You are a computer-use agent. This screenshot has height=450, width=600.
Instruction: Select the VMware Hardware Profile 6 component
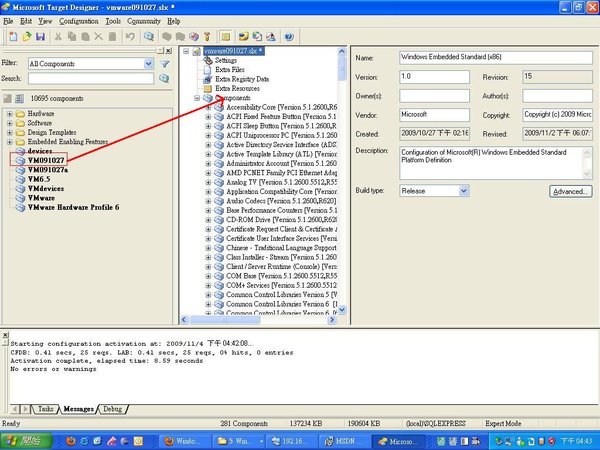pos(73,207)
